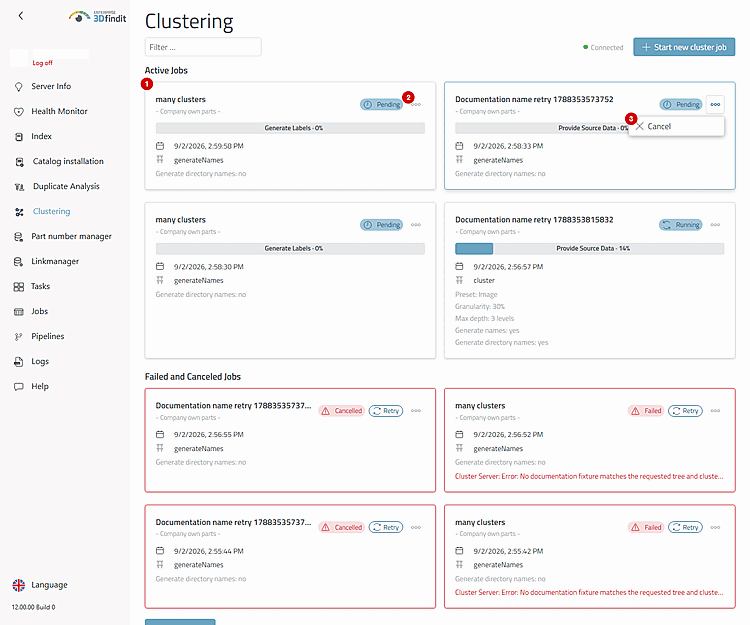
Task: Click the Help chat icon
Action: (19, 386)
